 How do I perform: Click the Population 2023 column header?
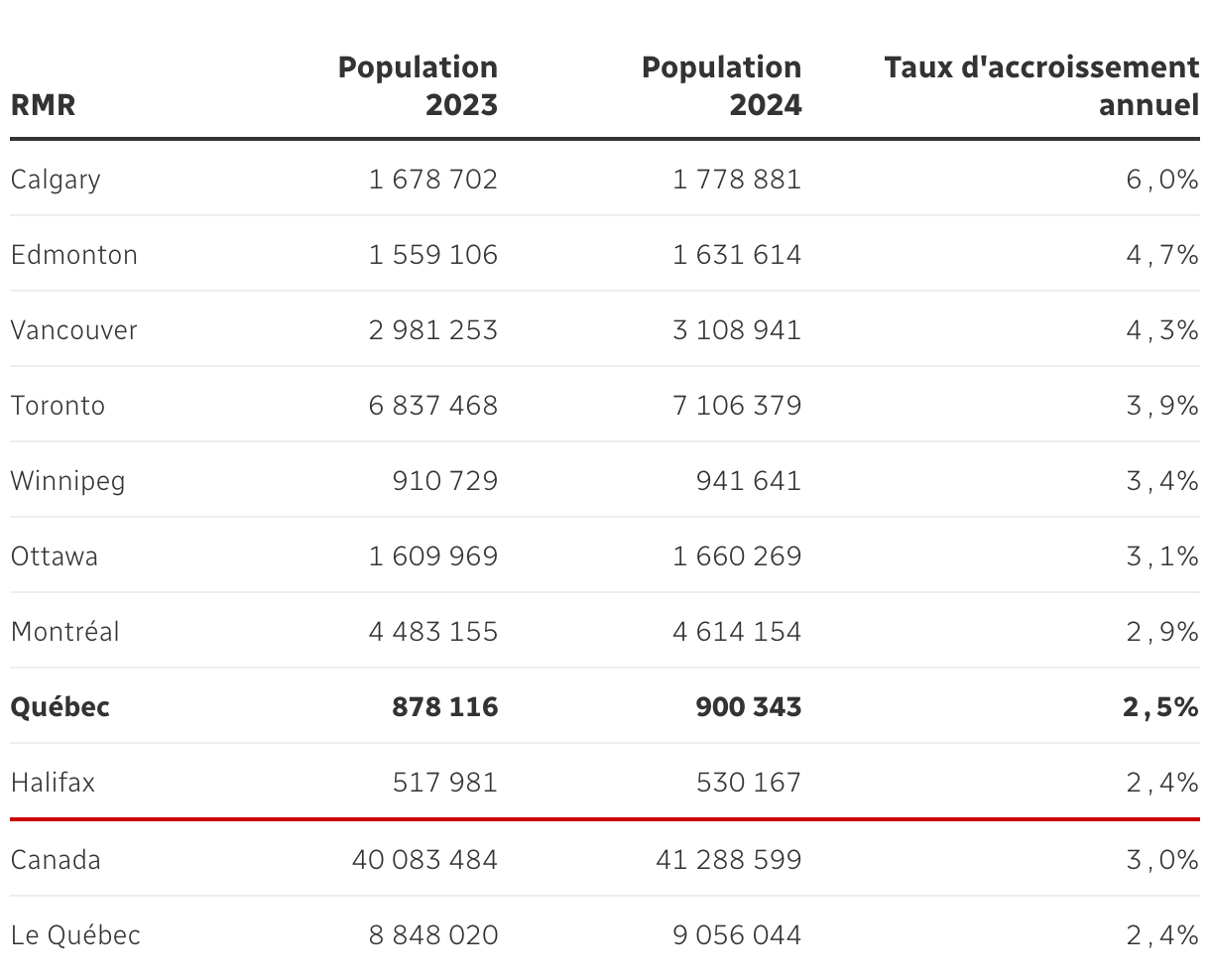(418, 86)
